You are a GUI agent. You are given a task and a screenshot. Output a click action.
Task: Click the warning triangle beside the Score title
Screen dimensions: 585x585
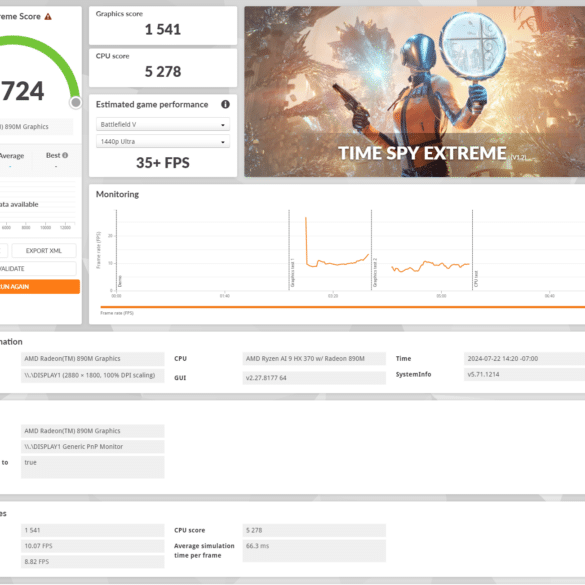click(x=48, y=16)
